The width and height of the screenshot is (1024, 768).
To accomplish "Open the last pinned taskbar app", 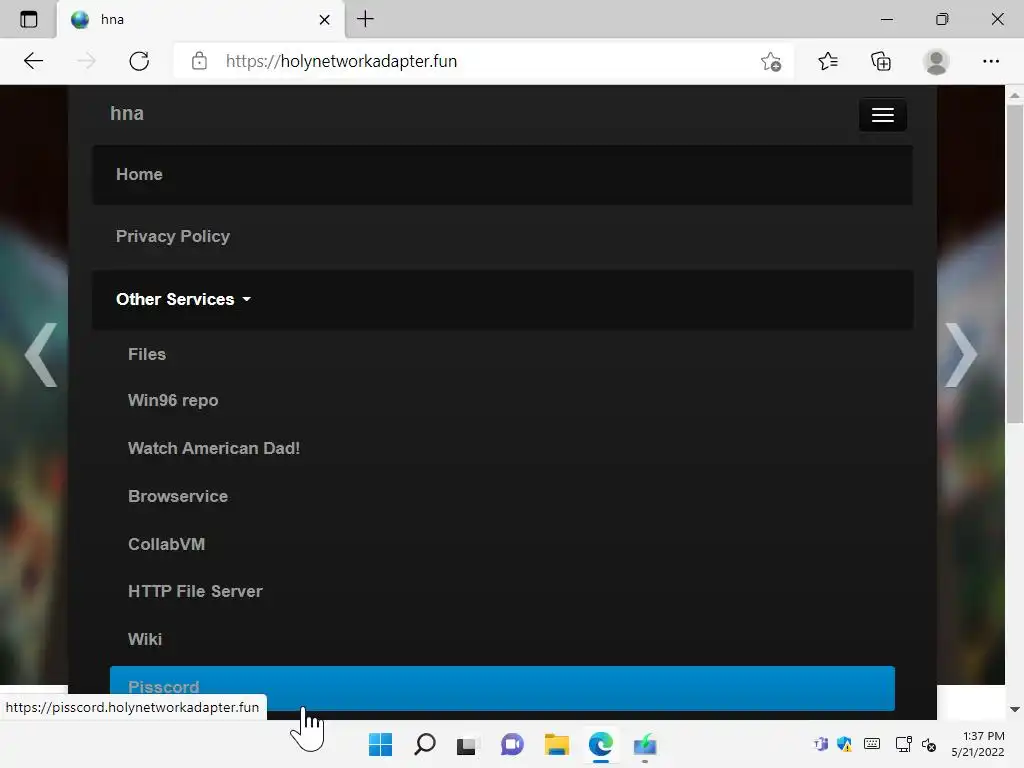I will click(645, 744).
